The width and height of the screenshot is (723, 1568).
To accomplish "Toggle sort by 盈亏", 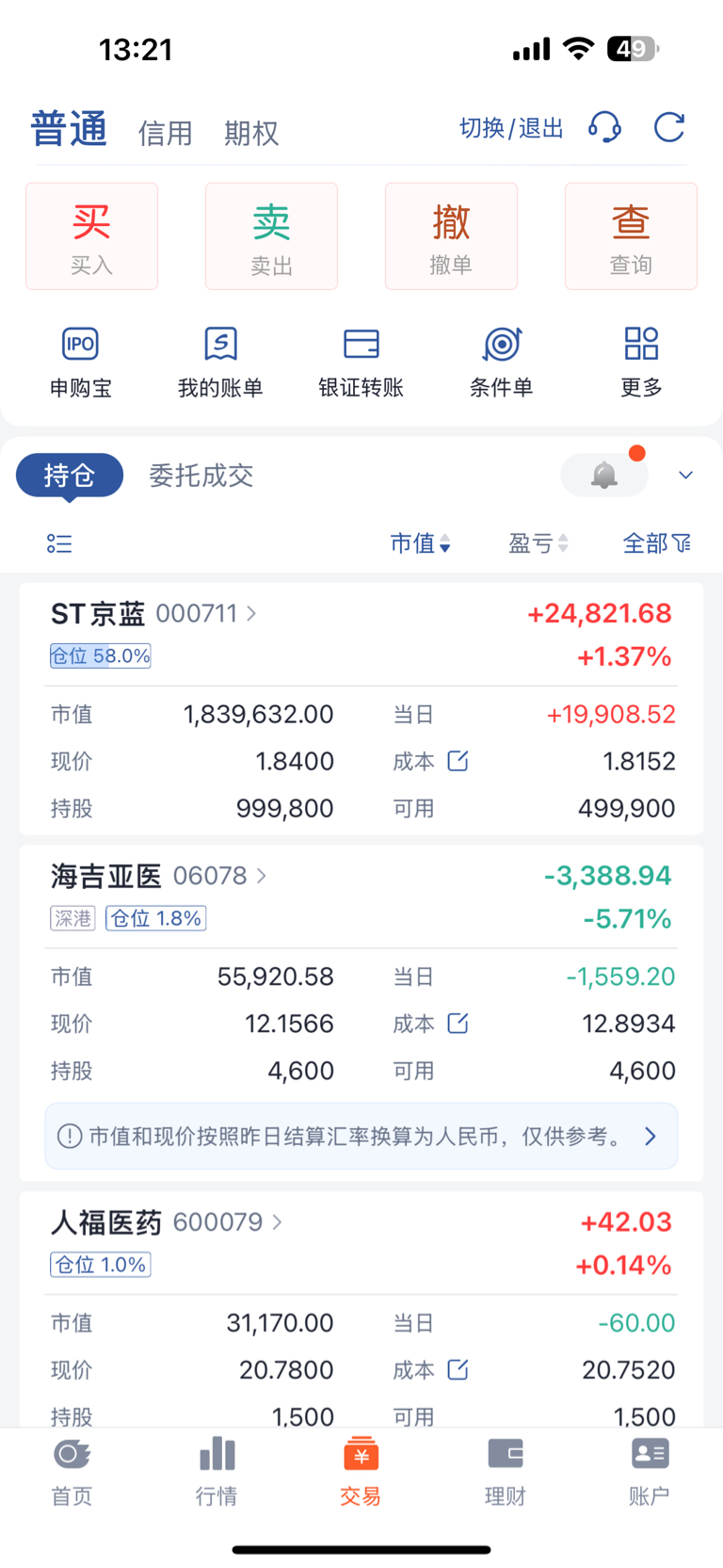I will pyautogui.click(x=538, y=543).
